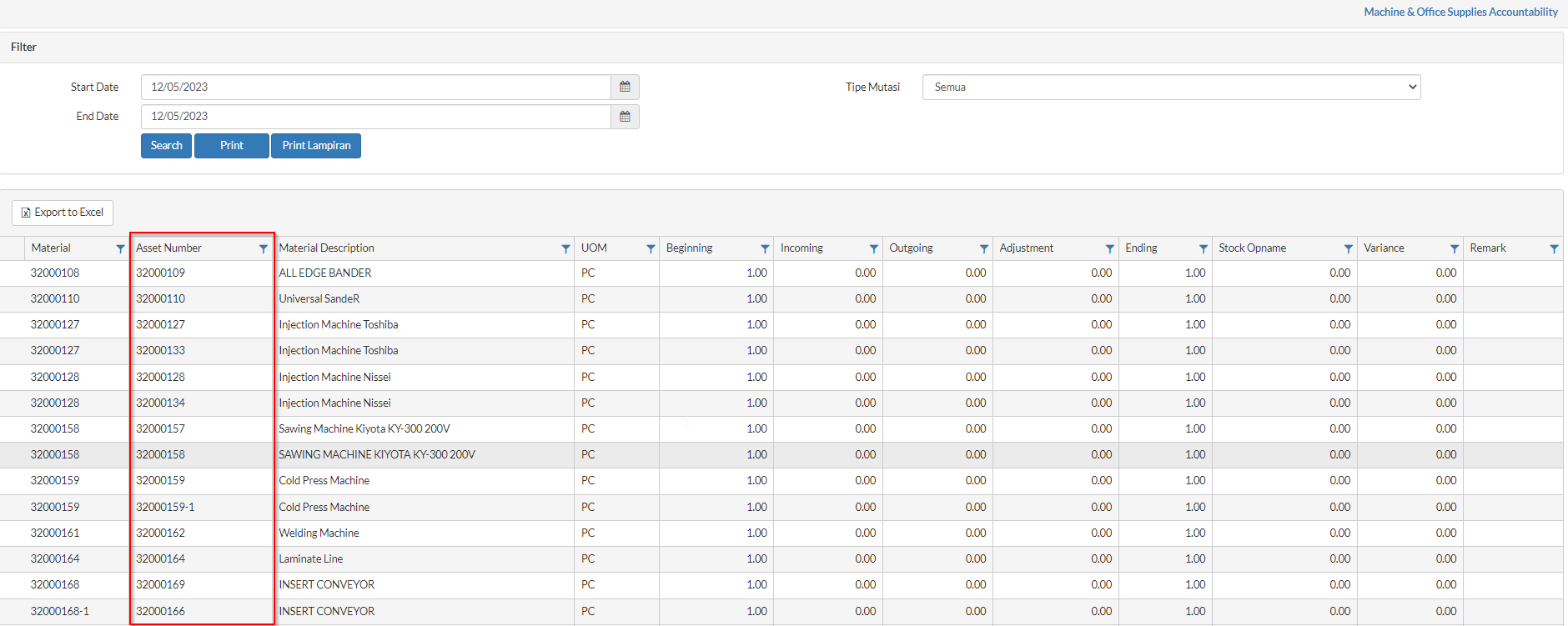Click the Variance column filter icon
The height and width of the screenshot is (626, 1568).
pos(1455,248)
